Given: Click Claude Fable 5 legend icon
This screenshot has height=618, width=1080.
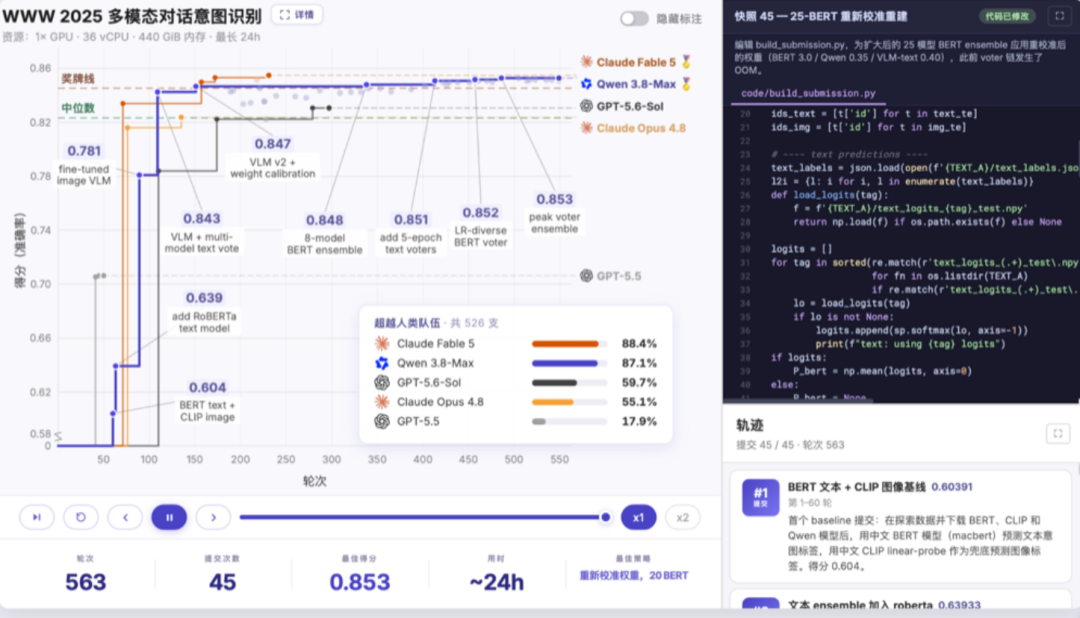Looking at the screenshot, I should pyautogui.click(x=586, y=61).
